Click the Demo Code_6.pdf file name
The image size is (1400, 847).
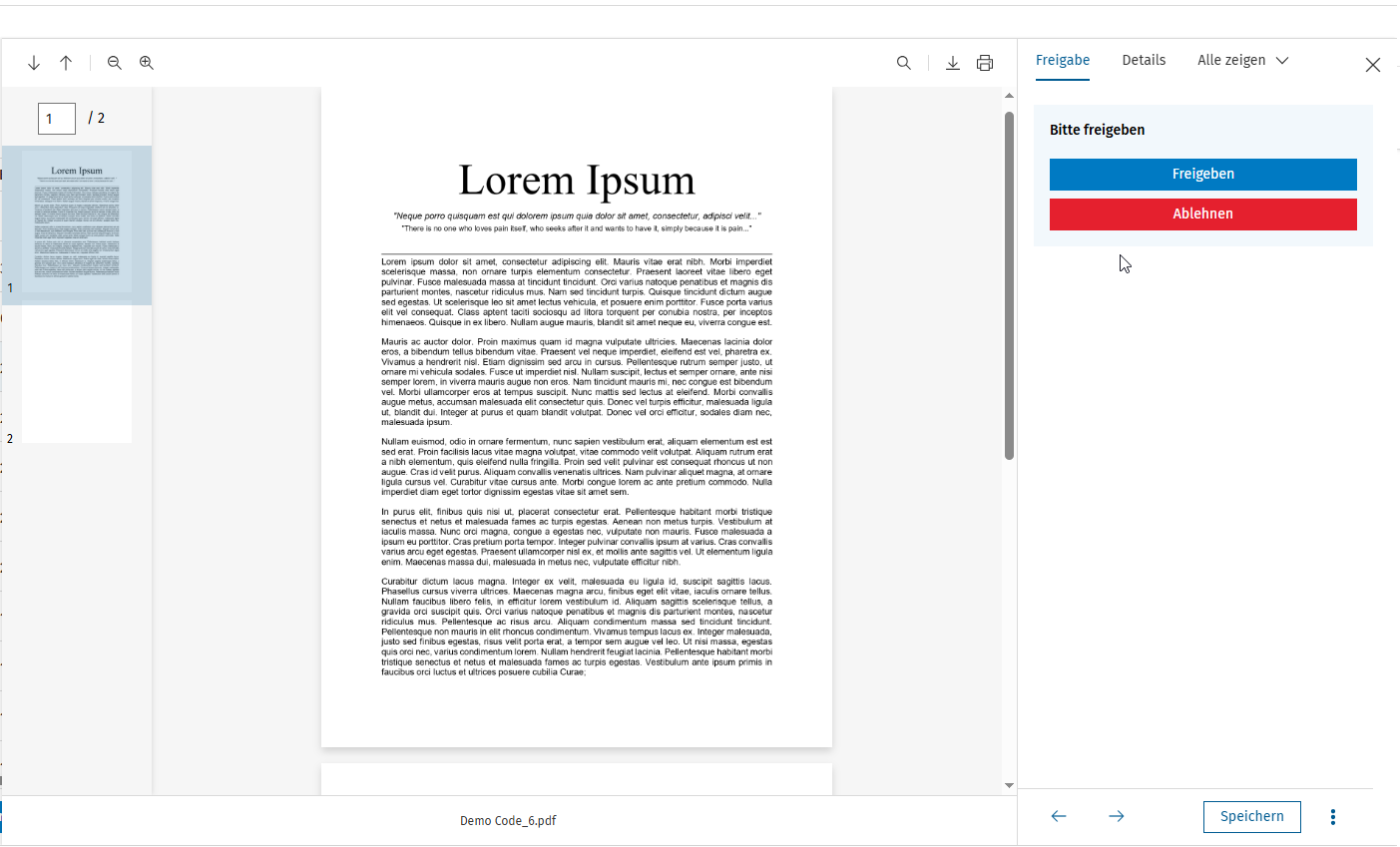pos(508,821)
